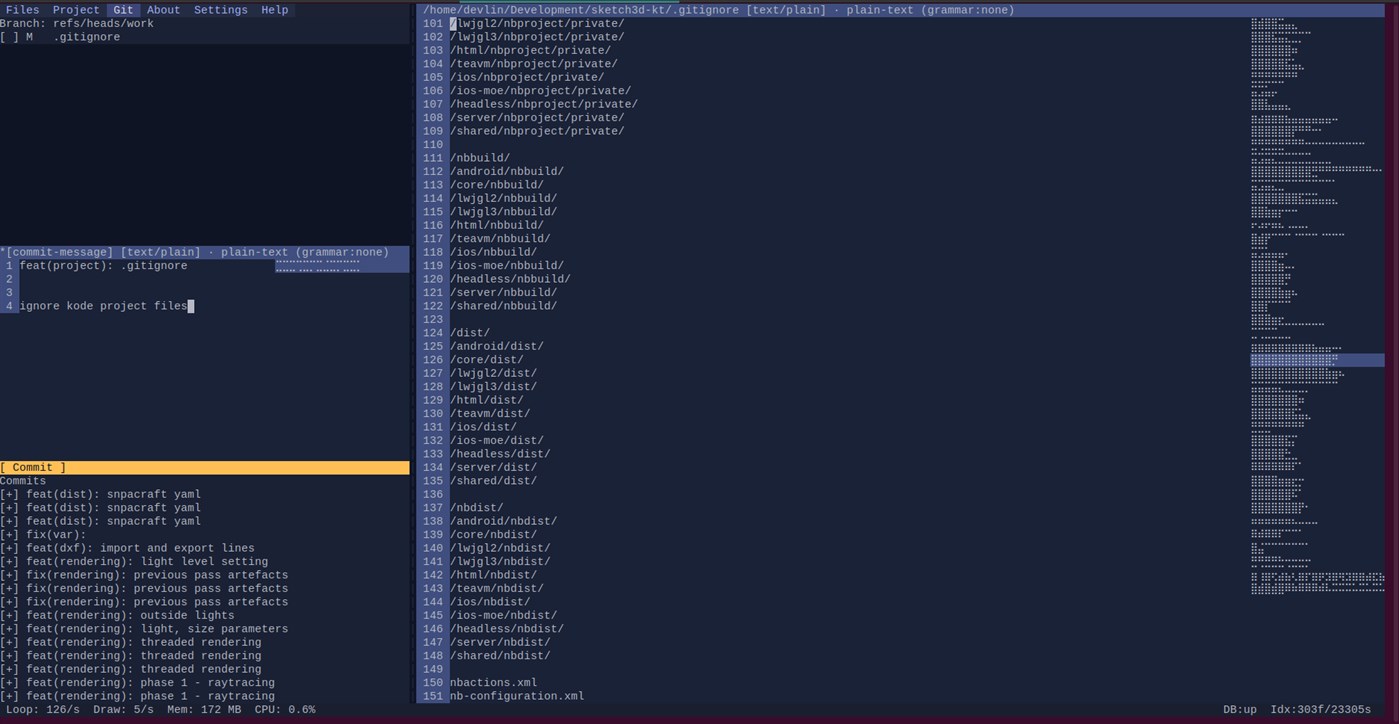Click the Commit button
Screen dimensions: 1399x724
coord(204,468)
